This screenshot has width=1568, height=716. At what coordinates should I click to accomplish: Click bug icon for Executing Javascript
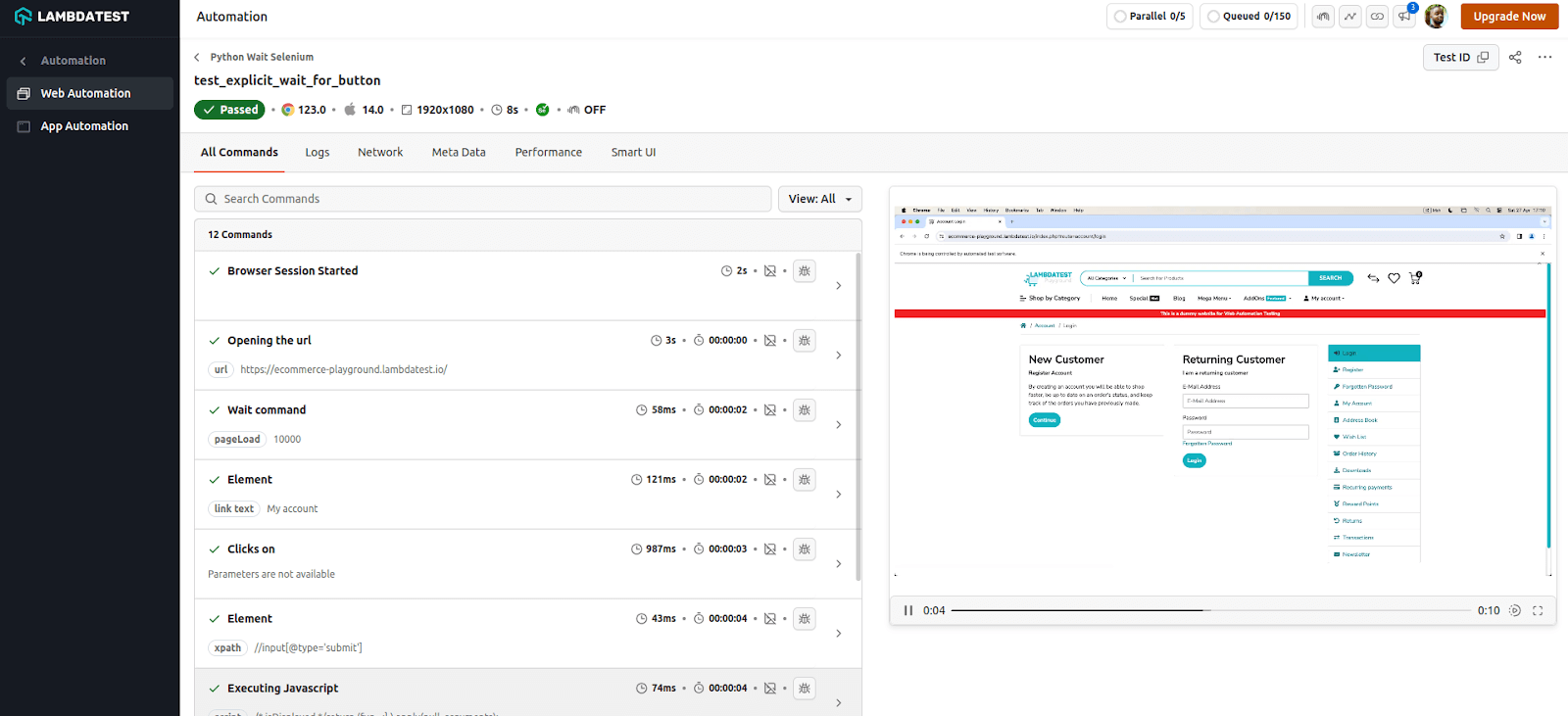pos(805,689)
